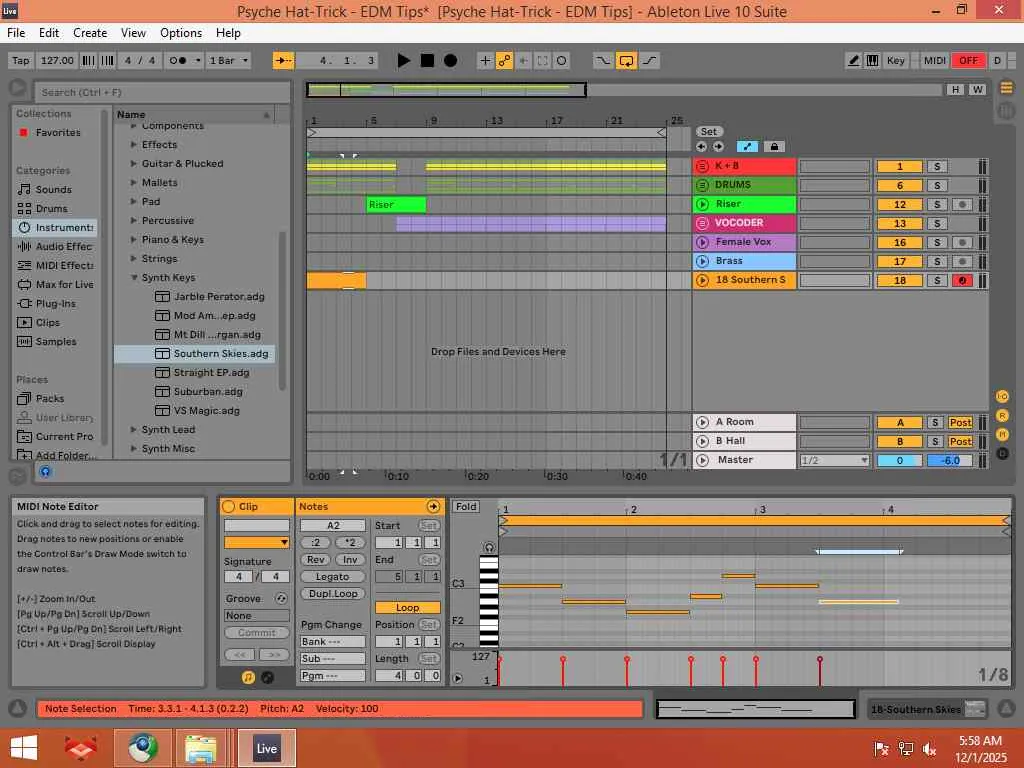Expand the Guitar & Plucked folder
The image size is (1024, 768).
[134, 163]
